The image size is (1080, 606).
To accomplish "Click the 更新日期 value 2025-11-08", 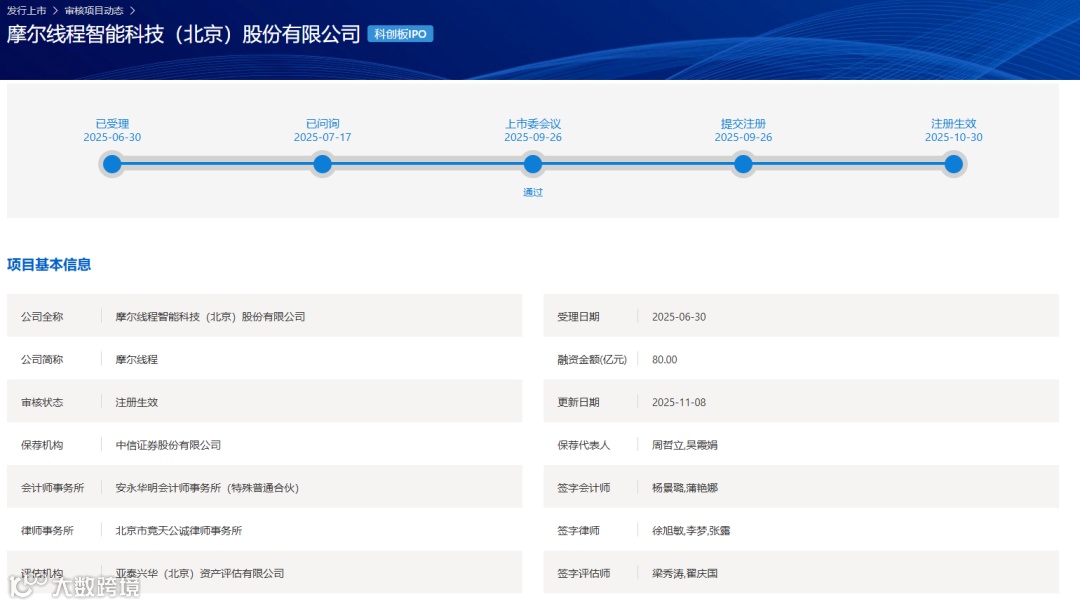I will 678,402.
